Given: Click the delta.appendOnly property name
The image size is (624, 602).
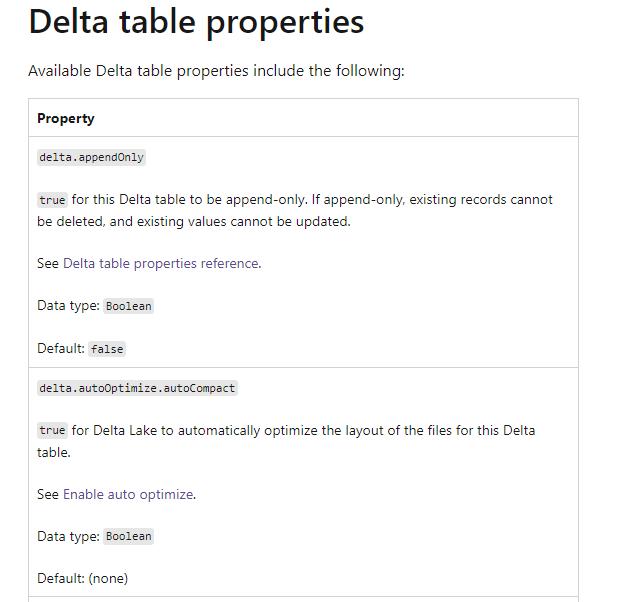Looking at the screenshot, I should click(92, 158).
